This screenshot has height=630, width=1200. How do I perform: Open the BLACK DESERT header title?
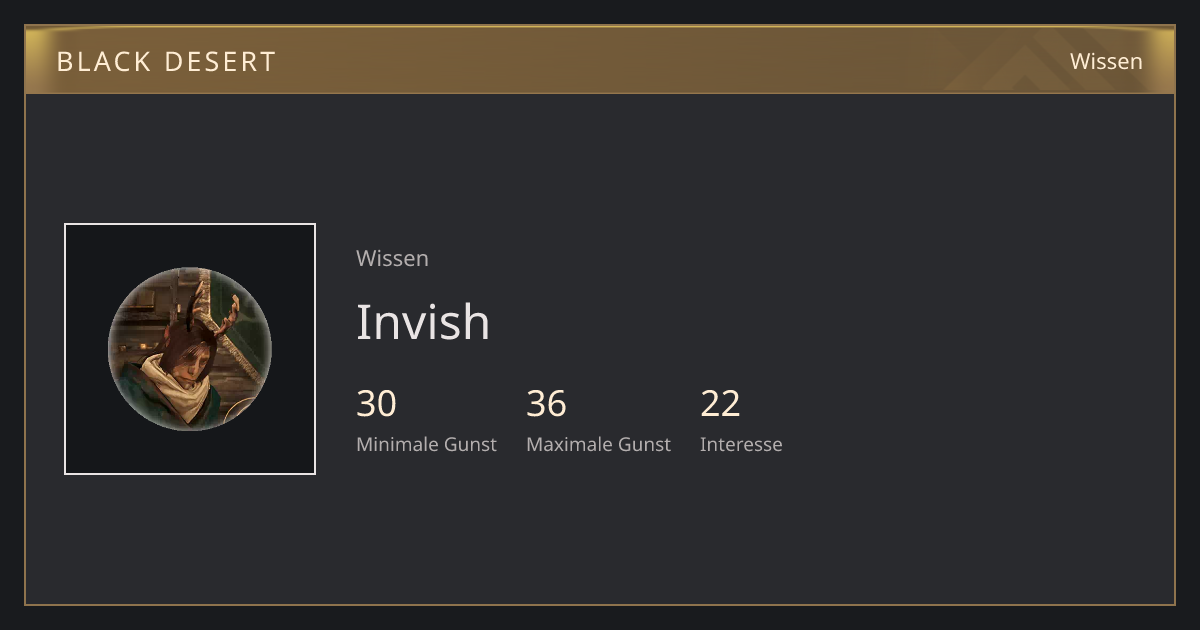point(166,62)
